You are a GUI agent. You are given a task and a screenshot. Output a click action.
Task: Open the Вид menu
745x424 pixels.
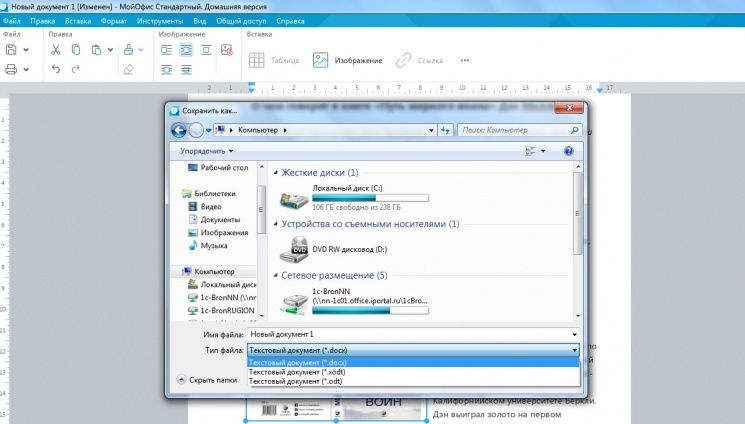click(200, 21)
